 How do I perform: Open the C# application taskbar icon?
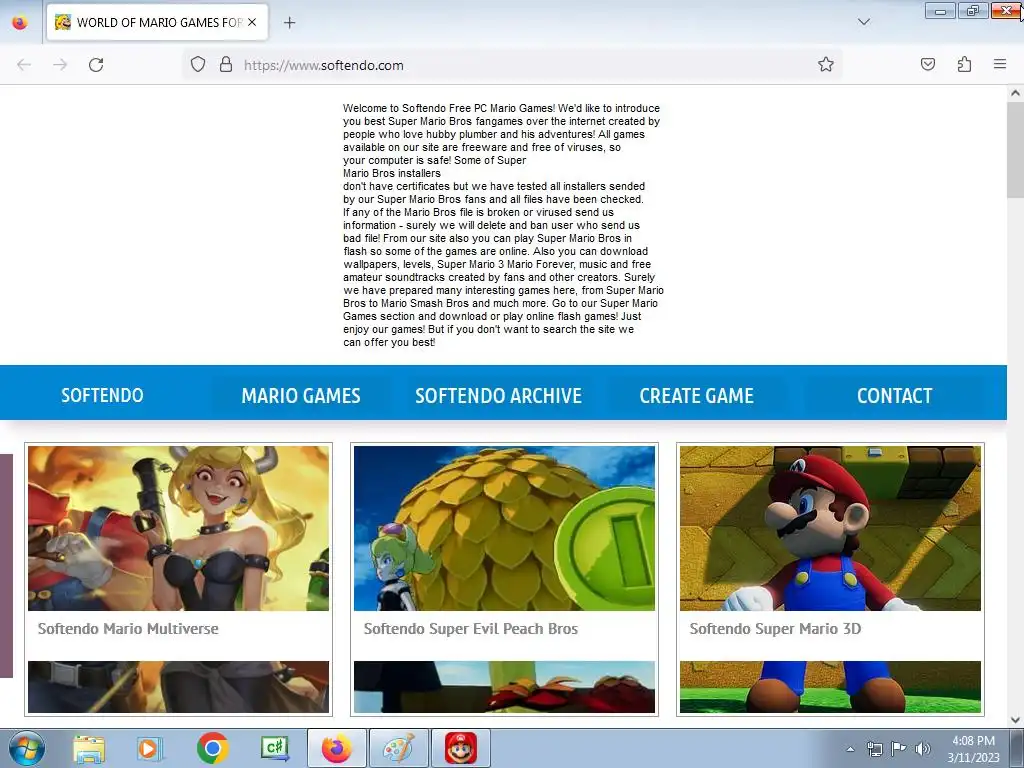[x=275, y=748]
